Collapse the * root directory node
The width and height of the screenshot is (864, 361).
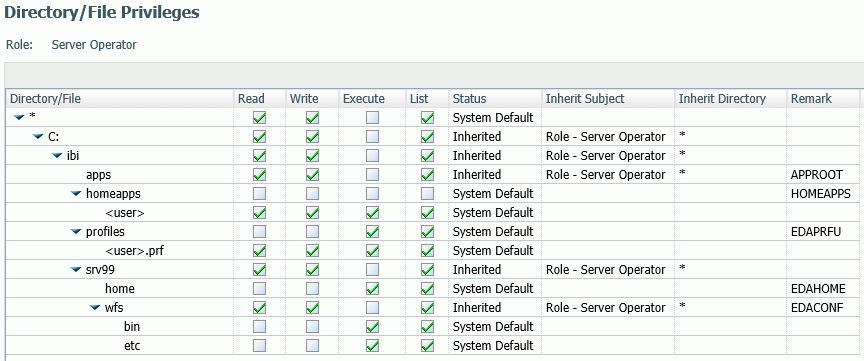click(x=19, y=117)
